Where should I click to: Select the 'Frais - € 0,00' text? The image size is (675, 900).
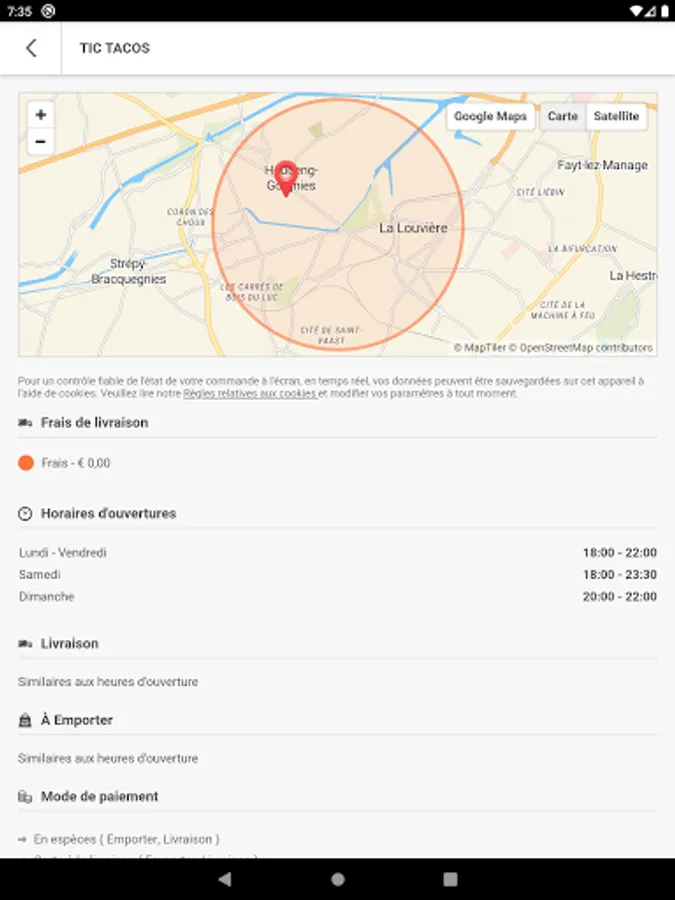coord(76,463)
